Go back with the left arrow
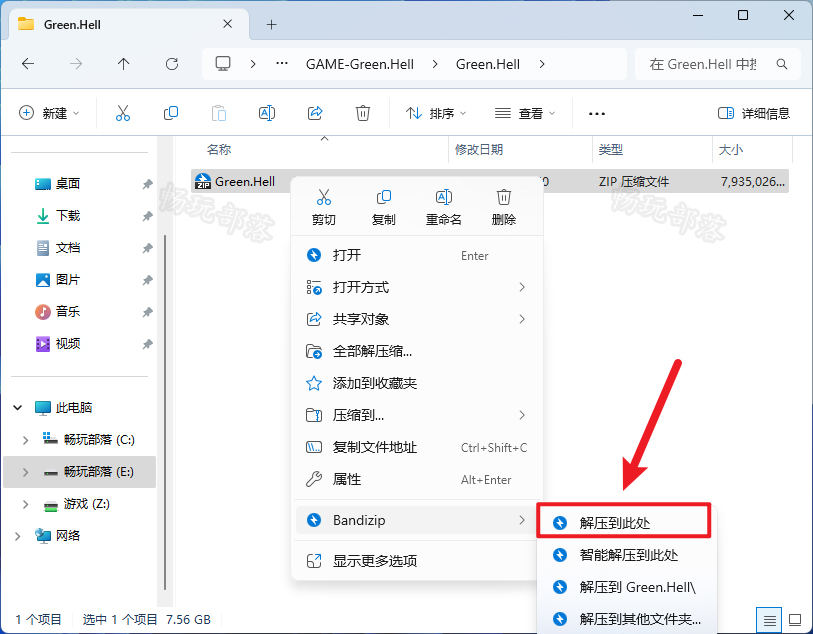 point(28,64)
